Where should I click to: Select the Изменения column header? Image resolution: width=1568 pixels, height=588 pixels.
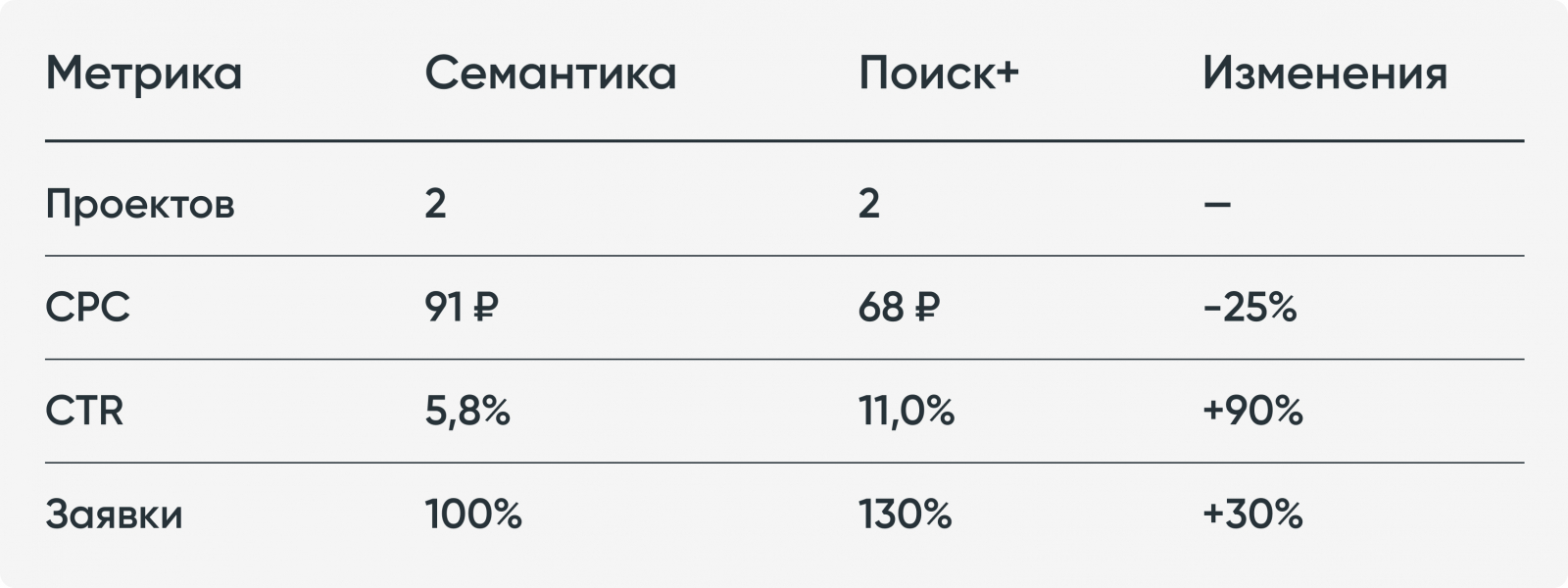point(1324,73)
